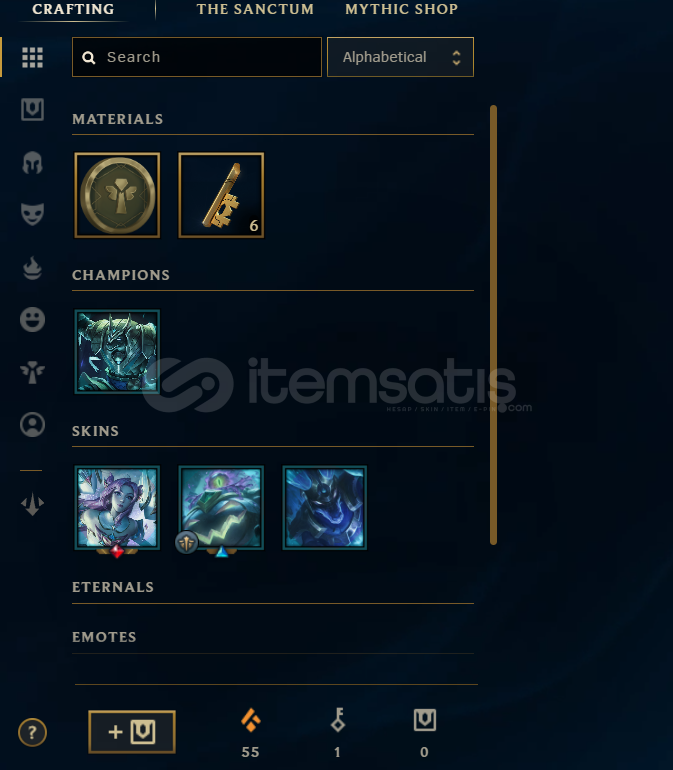Screen dimensions: 673x770
Task: Filter loot by skins mask icon
Action: coord(32,214)
